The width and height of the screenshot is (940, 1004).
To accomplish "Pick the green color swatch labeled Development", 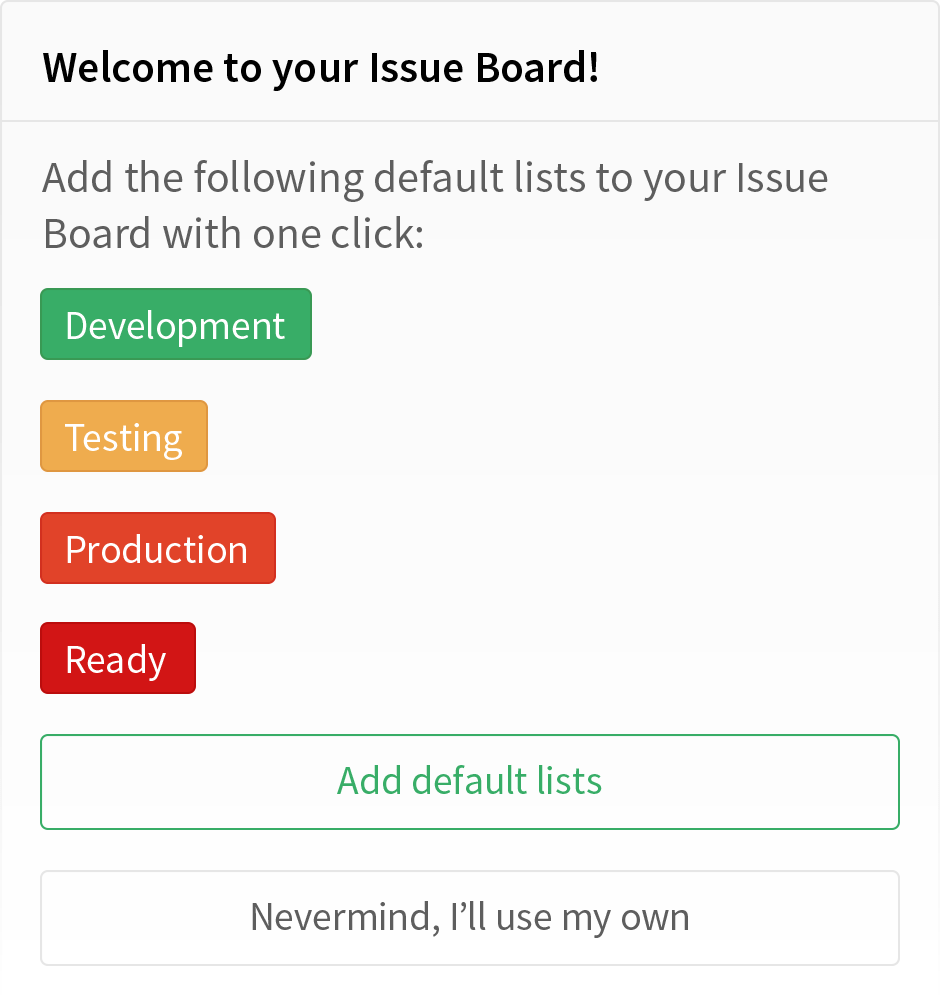I will [x=175, y=324].
